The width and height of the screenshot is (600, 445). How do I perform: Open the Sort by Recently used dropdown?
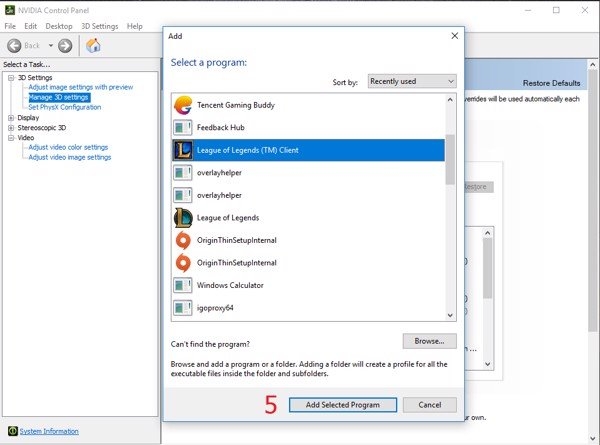[x=412, y=82]
